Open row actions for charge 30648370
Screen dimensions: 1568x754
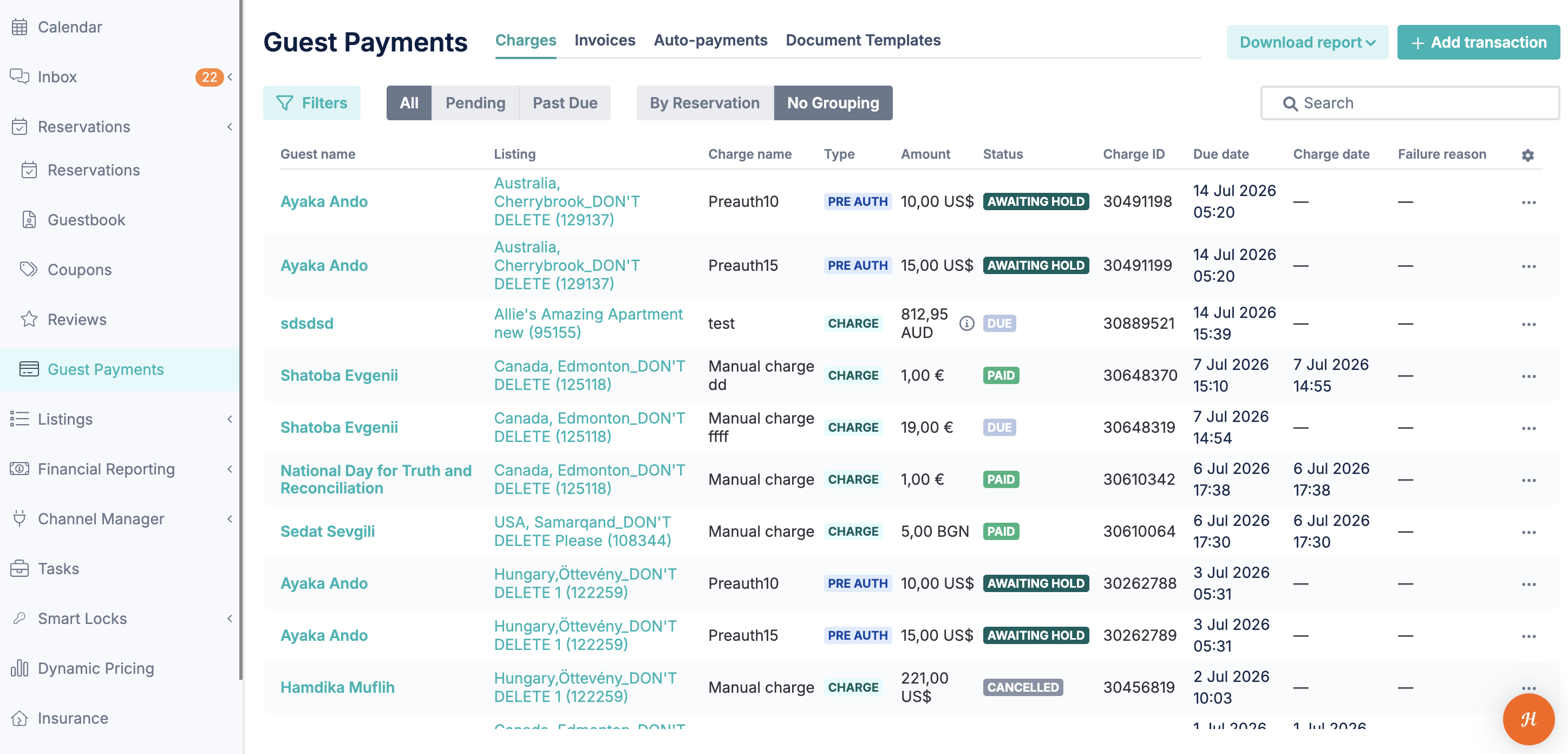coord(1529,376)
